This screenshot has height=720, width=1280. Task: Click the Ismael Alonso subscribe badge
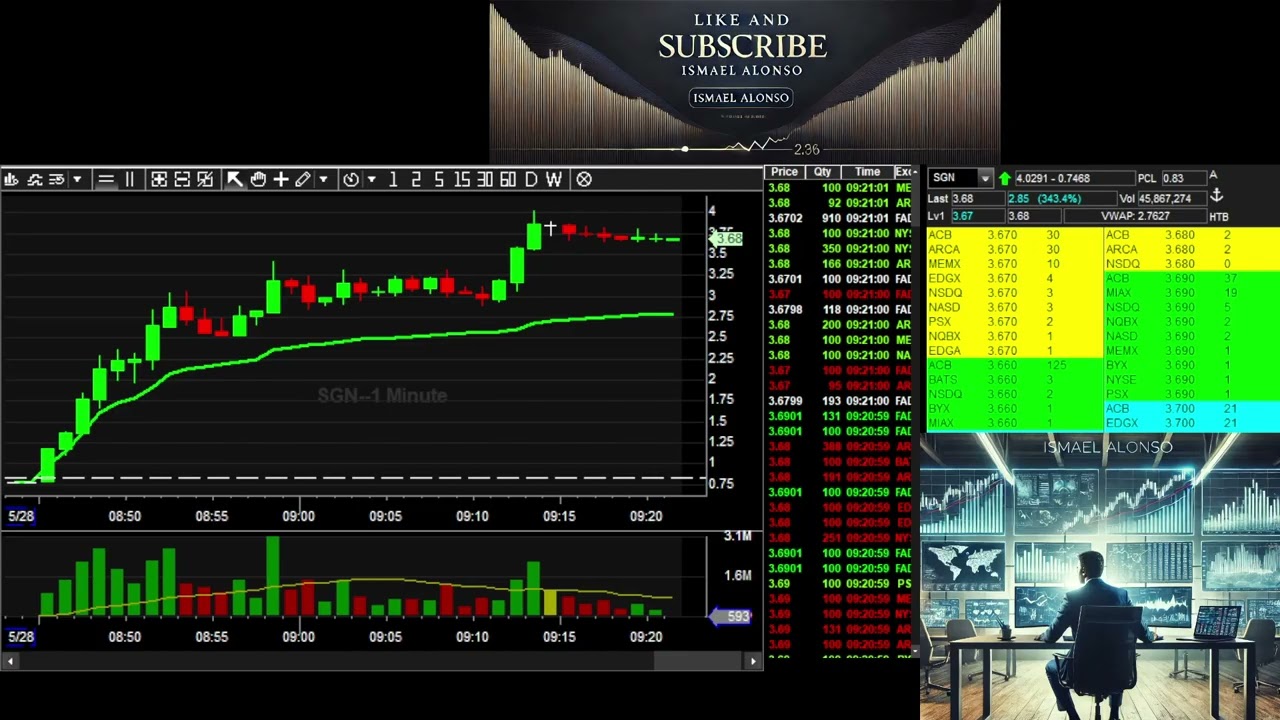click(741, 97)
